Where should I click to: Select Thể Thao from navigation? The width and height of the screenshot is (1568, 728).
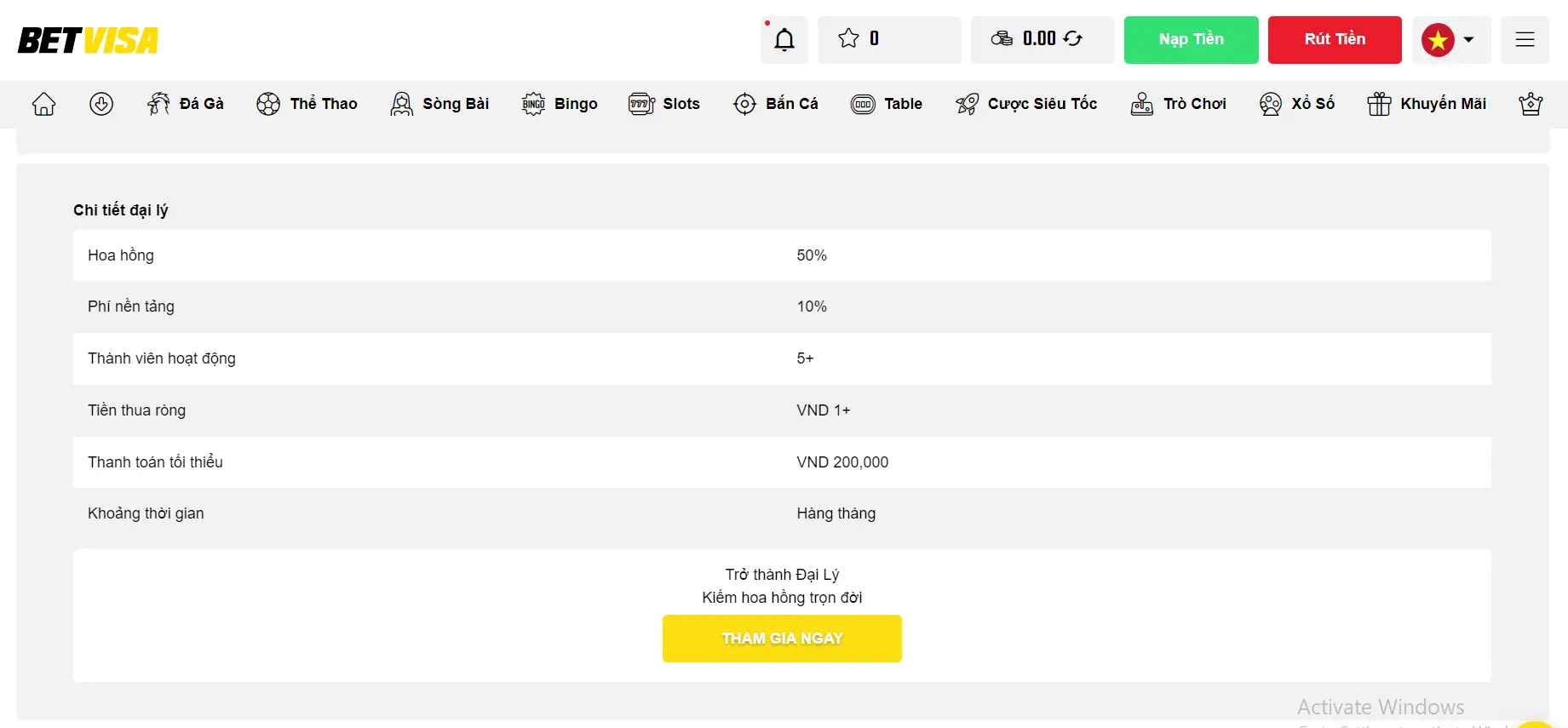pyautogui.click(x=307, y=104)
